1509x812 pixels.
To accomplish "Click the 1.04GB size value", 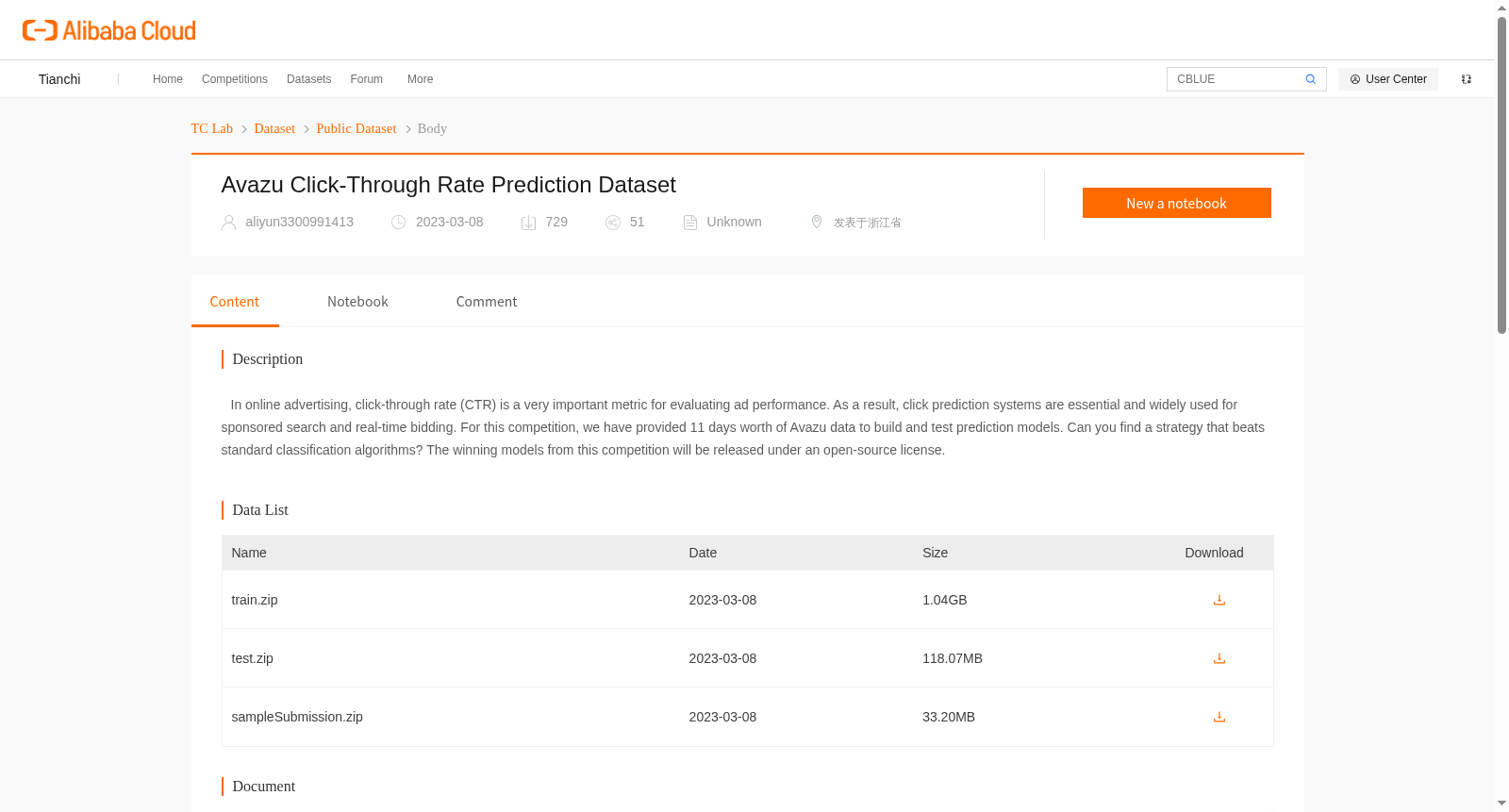I will coord(945,600).
